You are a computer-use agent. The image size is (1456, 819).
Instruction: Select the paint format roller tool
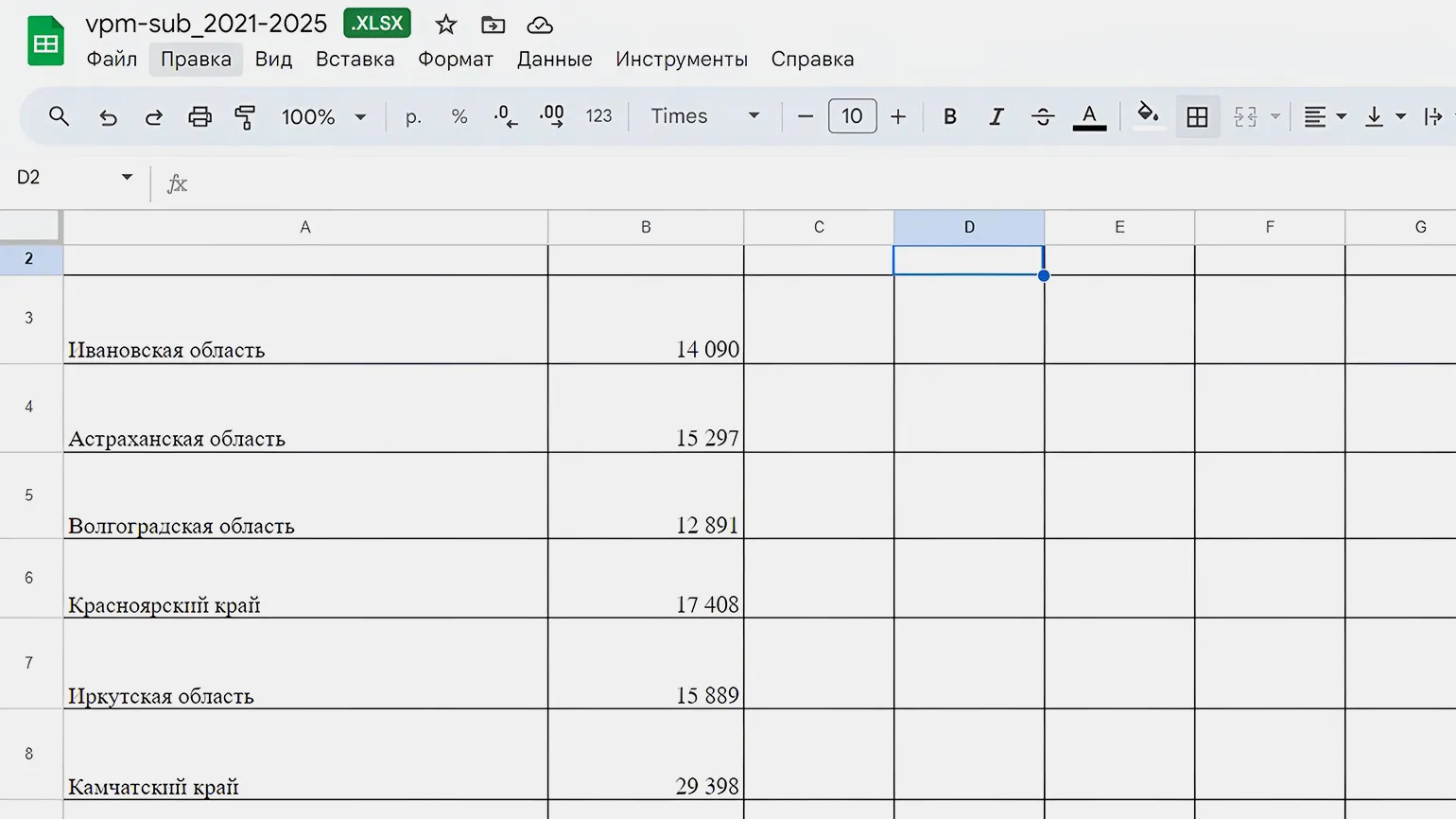[x=245, y=116]
